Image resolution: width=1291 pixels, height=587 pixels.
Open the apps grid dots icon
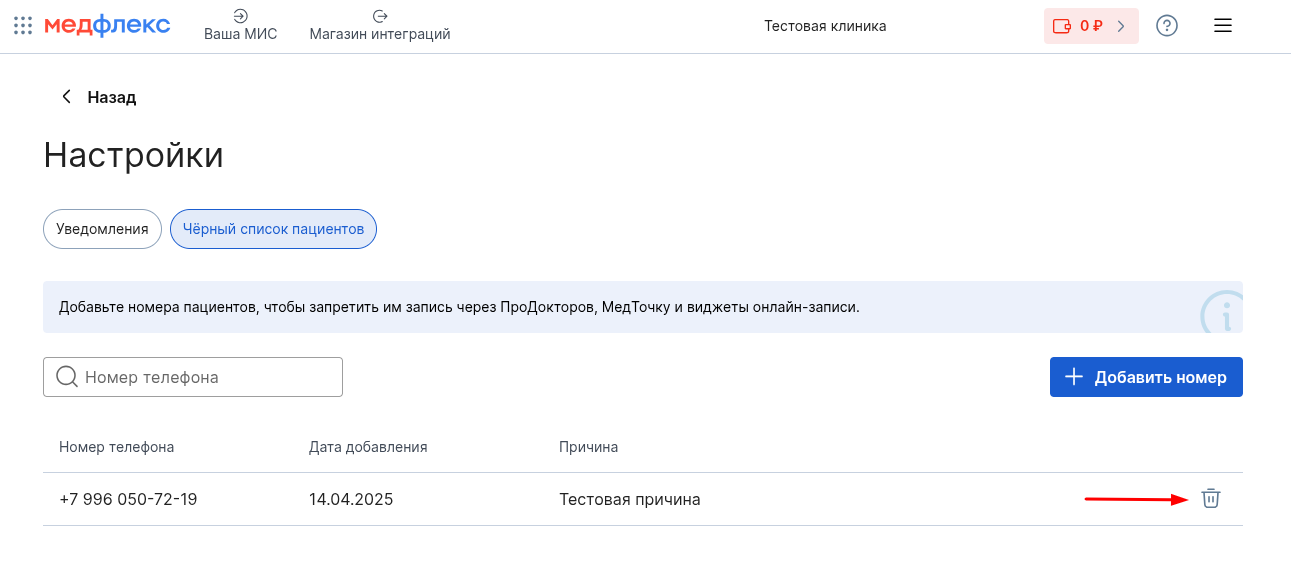(23, 26)
